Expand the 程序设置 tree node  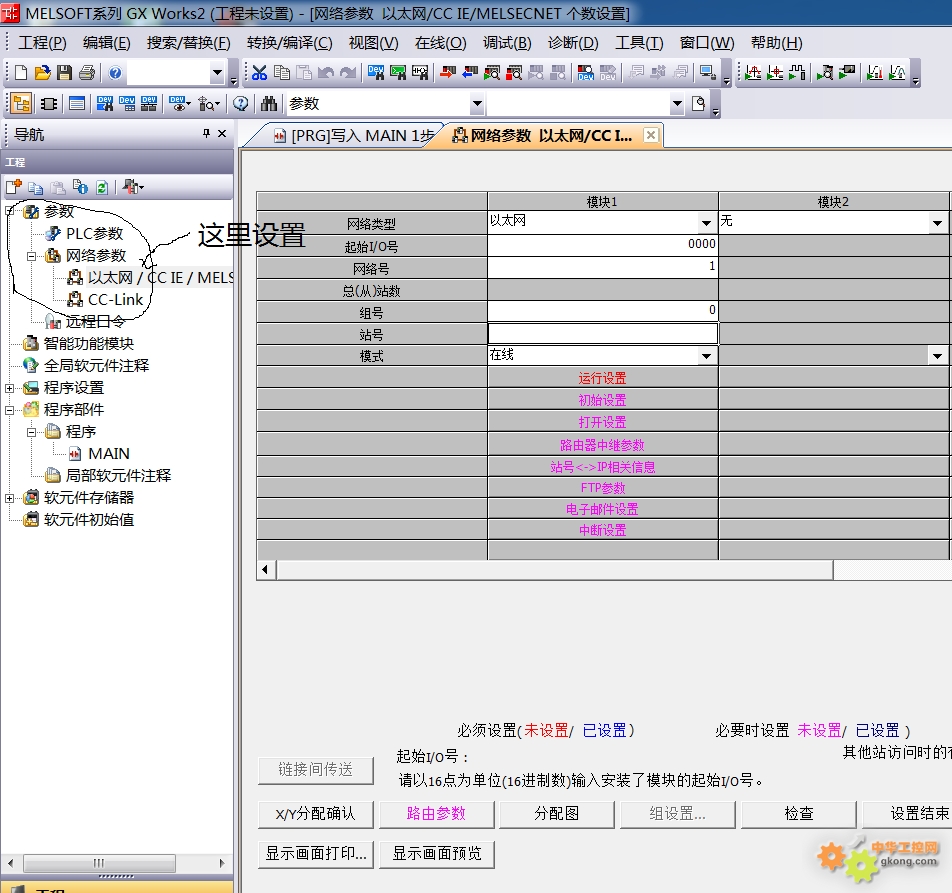(10, 388)
